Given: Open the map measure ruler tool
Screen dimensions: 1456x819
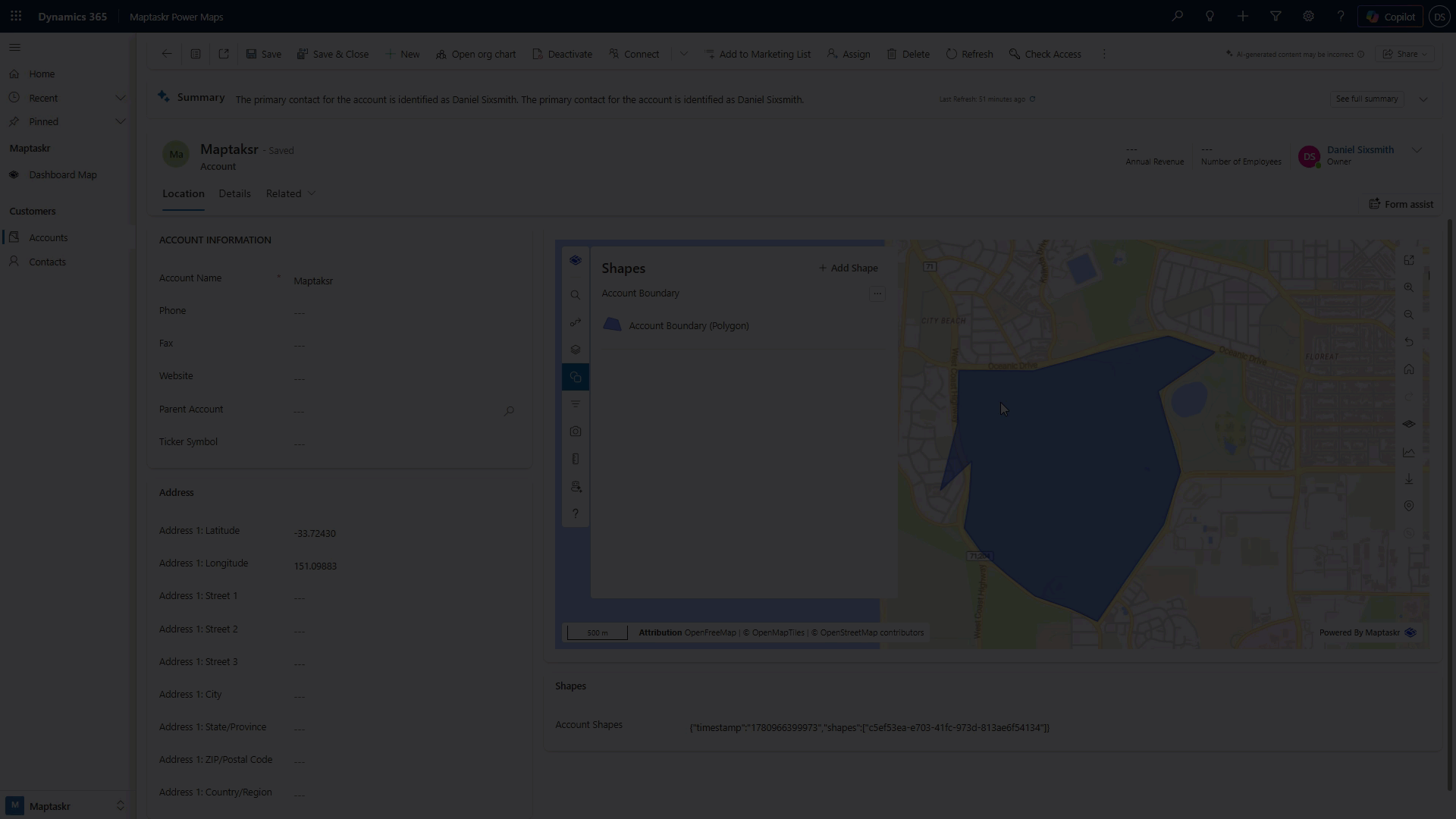Looking at the screenshot, I should (576, 459).
